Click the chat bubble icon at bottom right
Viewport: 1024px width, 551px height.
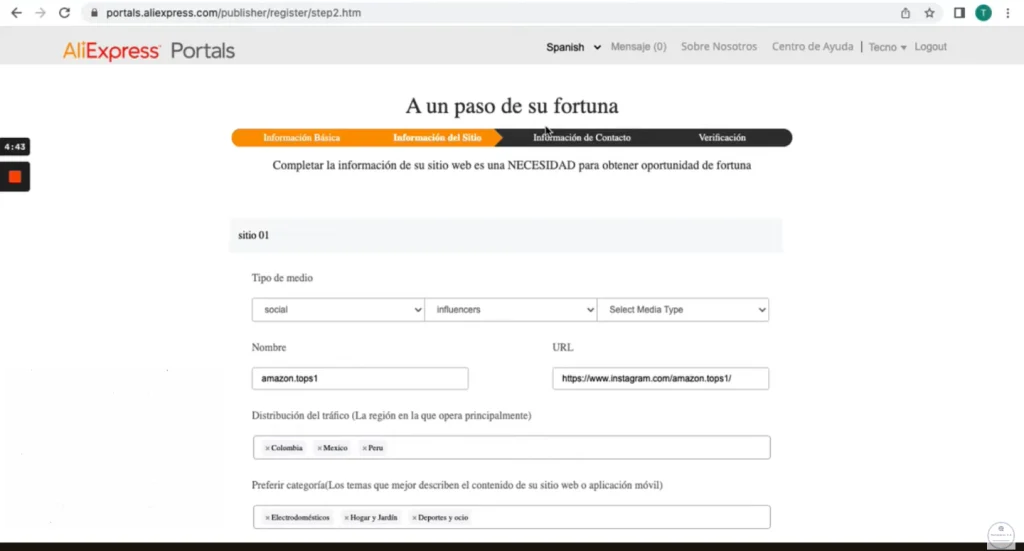[x=1001, y=535]
